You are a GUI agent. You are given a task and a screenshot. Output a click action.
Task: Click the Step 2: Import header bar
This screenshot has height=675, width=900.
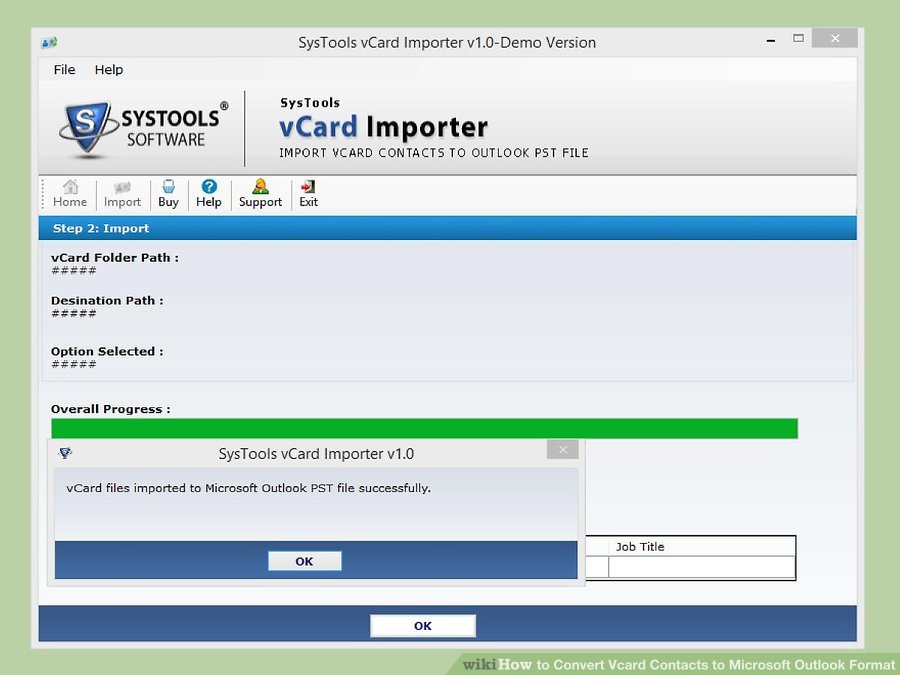447,228
